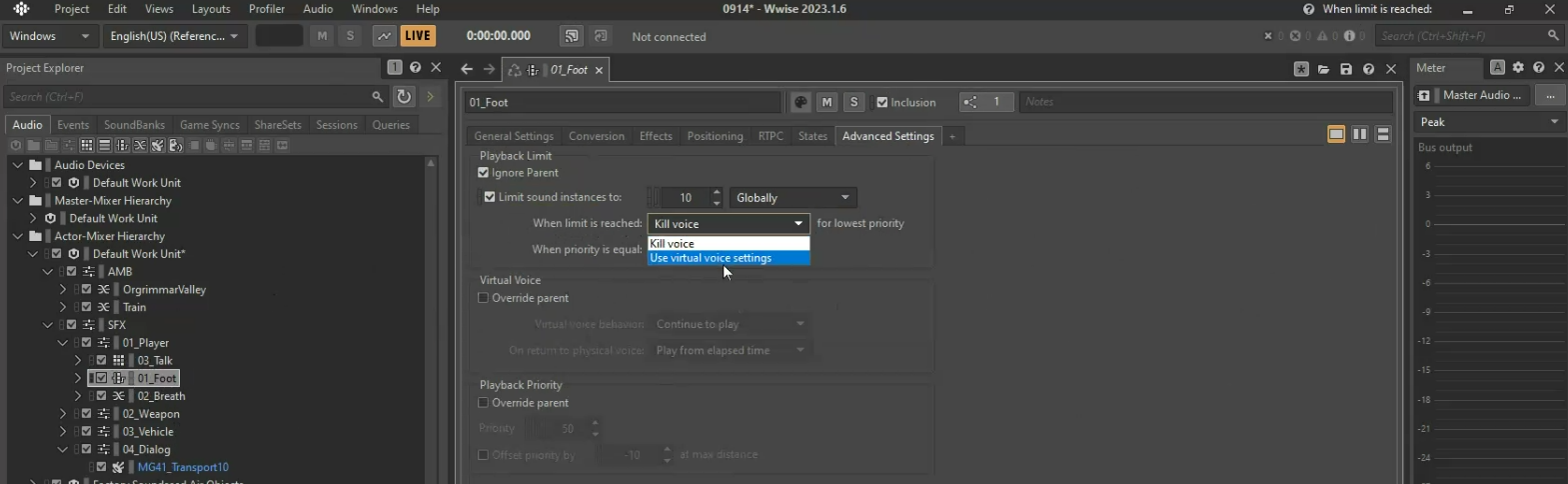Increase sound instance limit value

coord(717,192)
